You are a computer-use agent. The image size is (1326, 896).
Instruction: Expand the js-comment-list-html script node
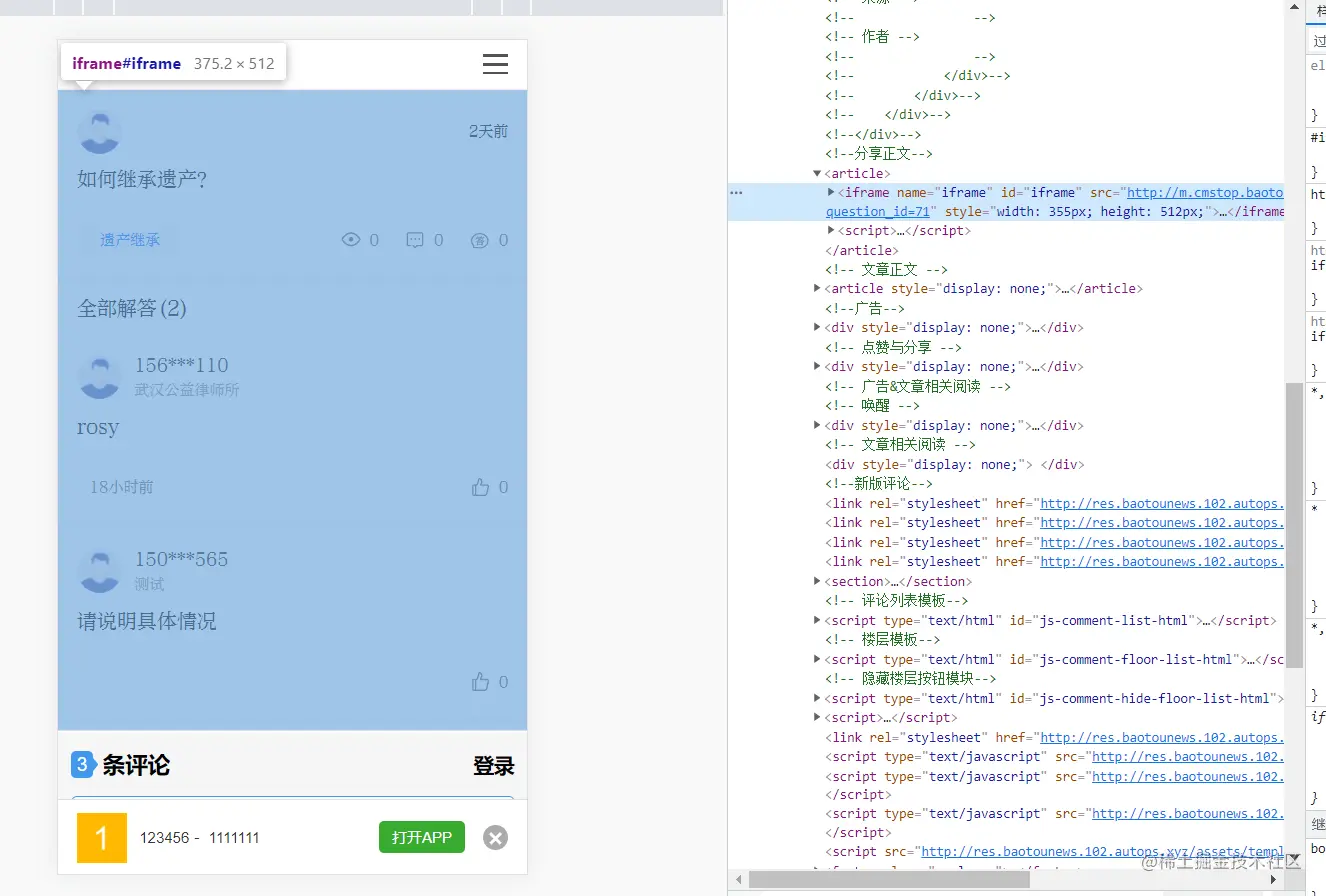(818, 620)
